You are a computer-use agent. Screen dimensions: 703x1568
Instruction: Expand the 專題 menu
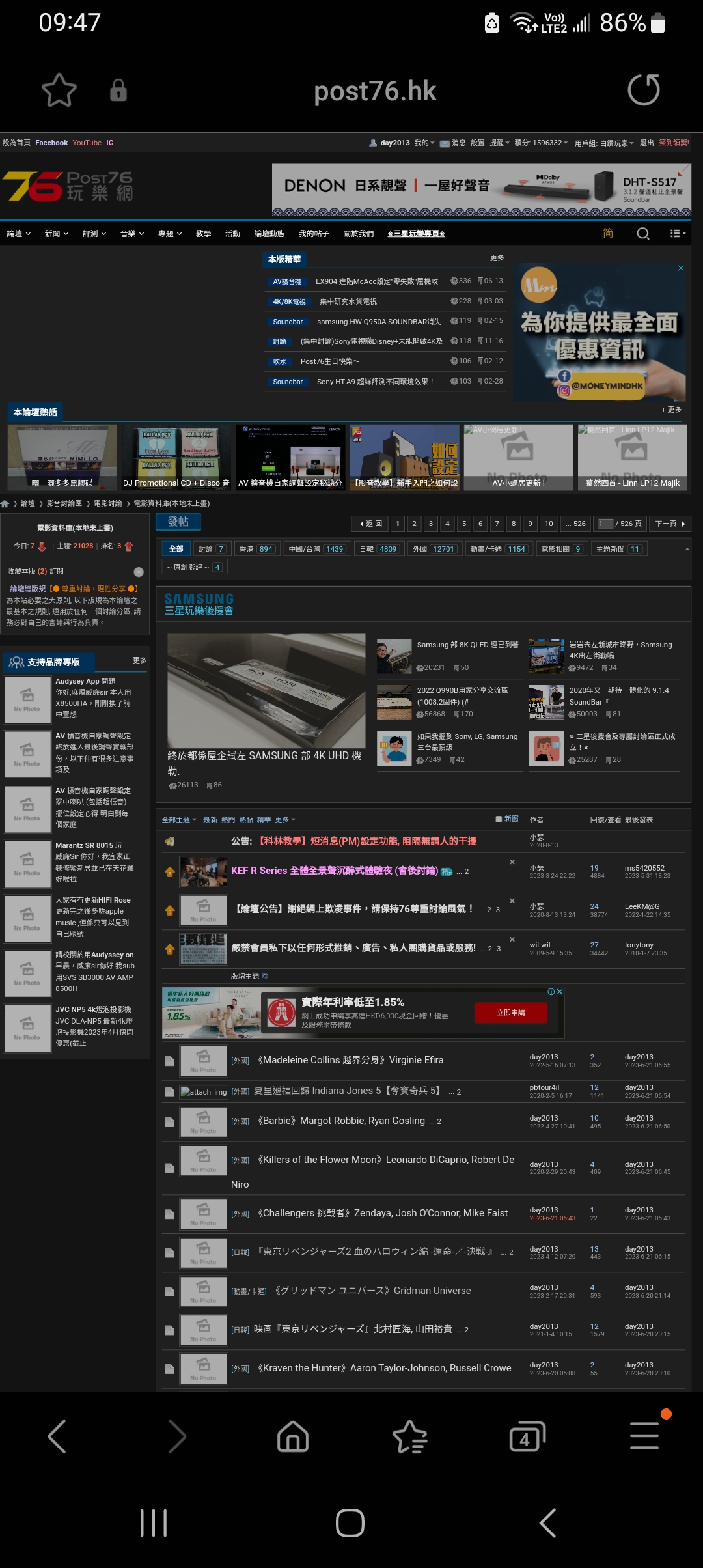pos(170,234)
